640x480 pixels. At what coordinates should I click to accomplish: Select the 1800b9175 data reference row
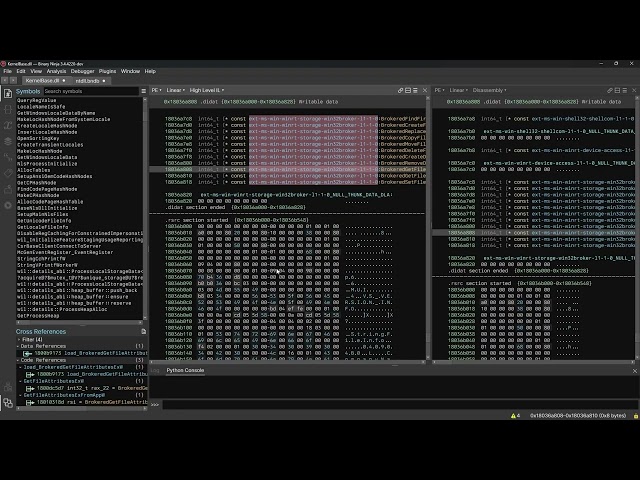click(82, 353)
